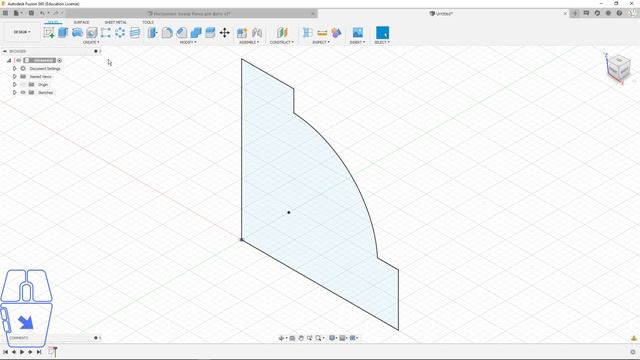Open Grid and Snaps dropdown in navigation bar
Viewport: 640px width, 360px height.
click(x=344, y=338)
